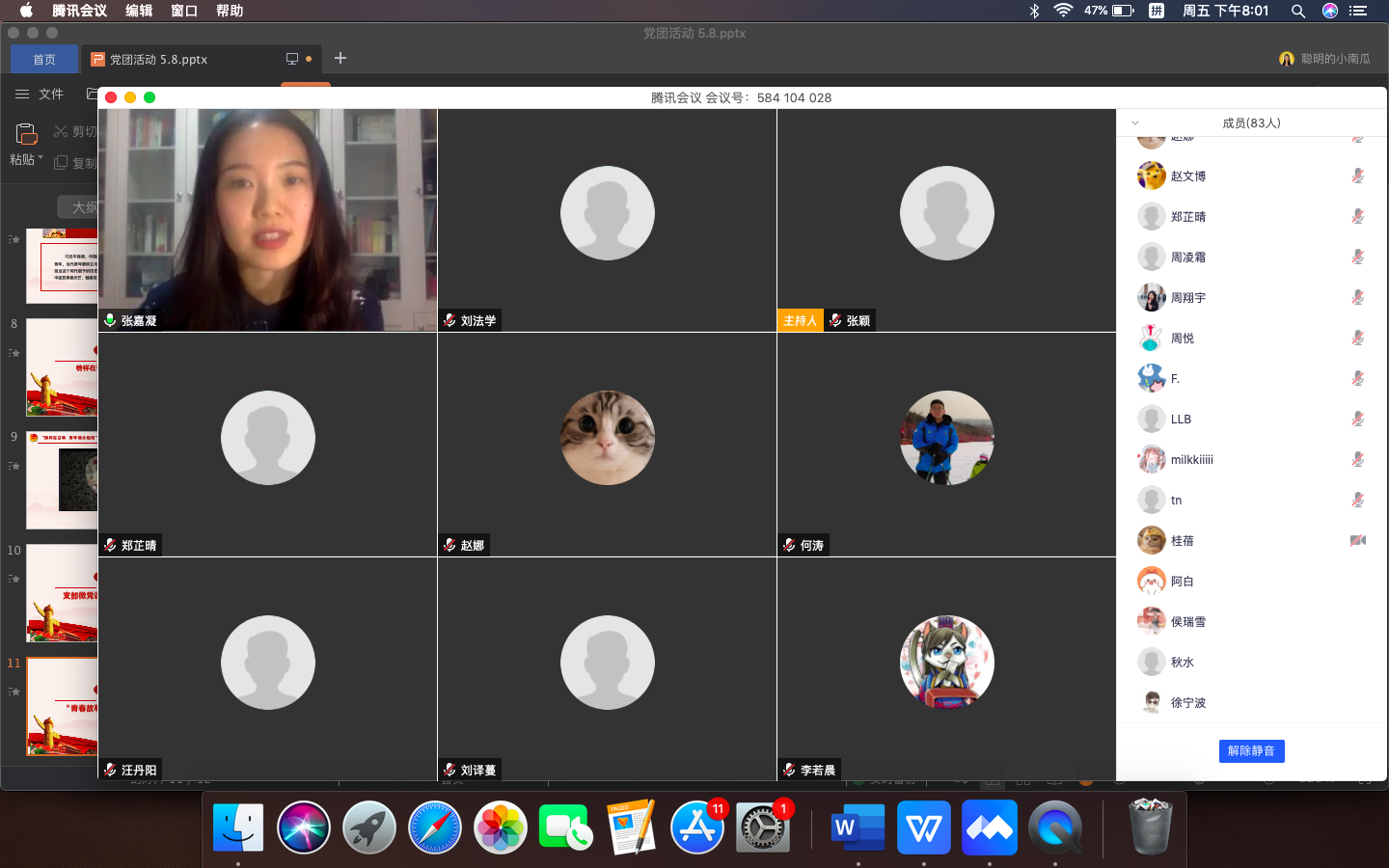Open the App Store dock icon
The height and width of the screenshot is (868, 1389).
[697, 827]
